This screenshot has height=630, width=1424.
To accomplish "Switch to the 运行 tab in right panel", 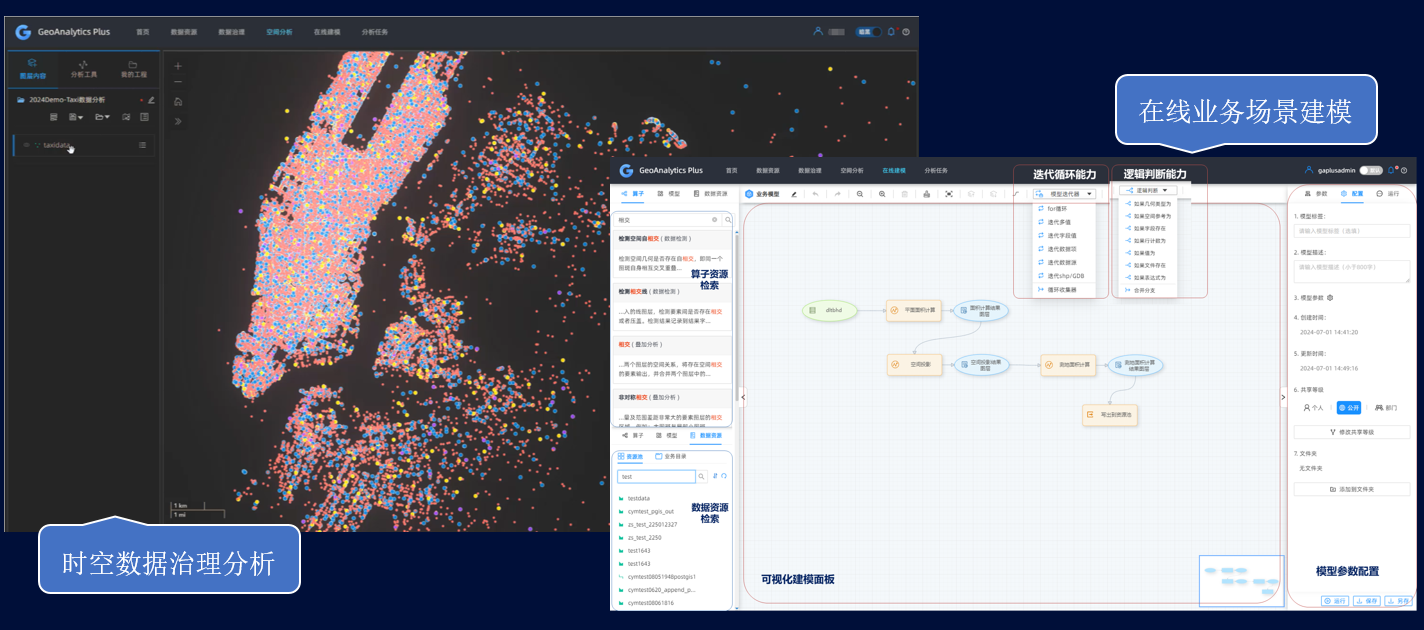I will [1388, 194].
